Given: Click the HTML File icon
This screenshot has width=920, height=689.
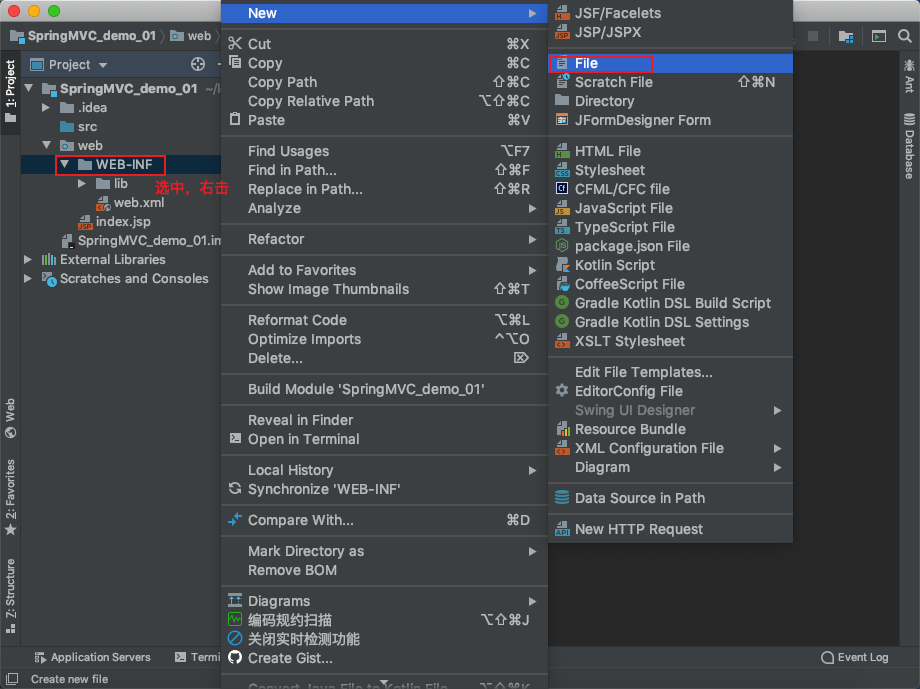Looking at the screenshot, I should tap(562, 151).
